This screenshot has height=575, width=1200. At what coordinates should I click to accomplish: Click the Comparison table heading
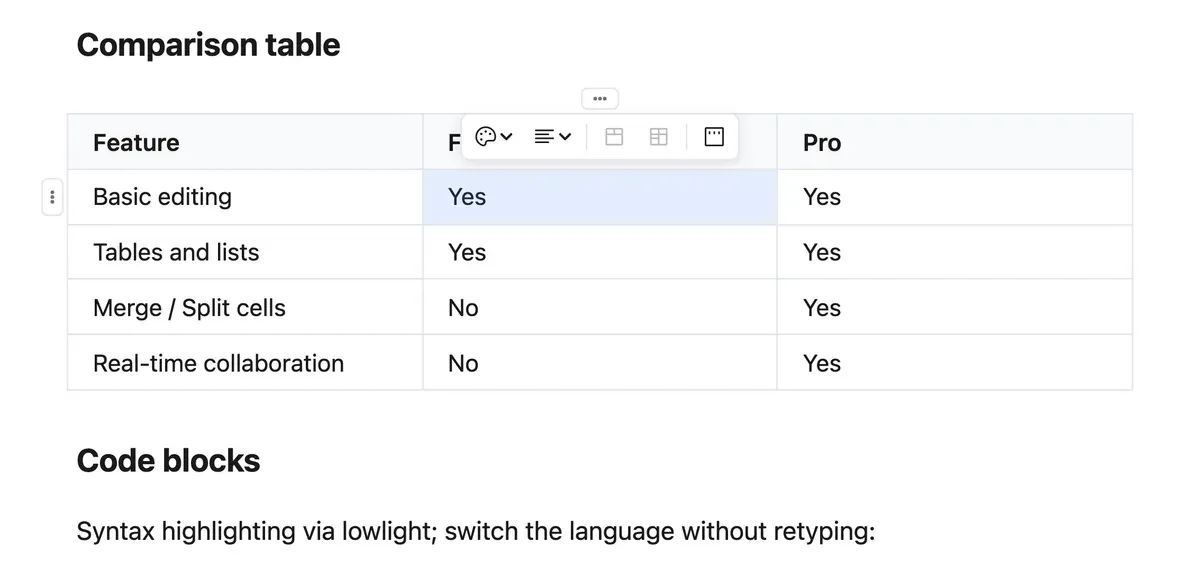point(208,45)
